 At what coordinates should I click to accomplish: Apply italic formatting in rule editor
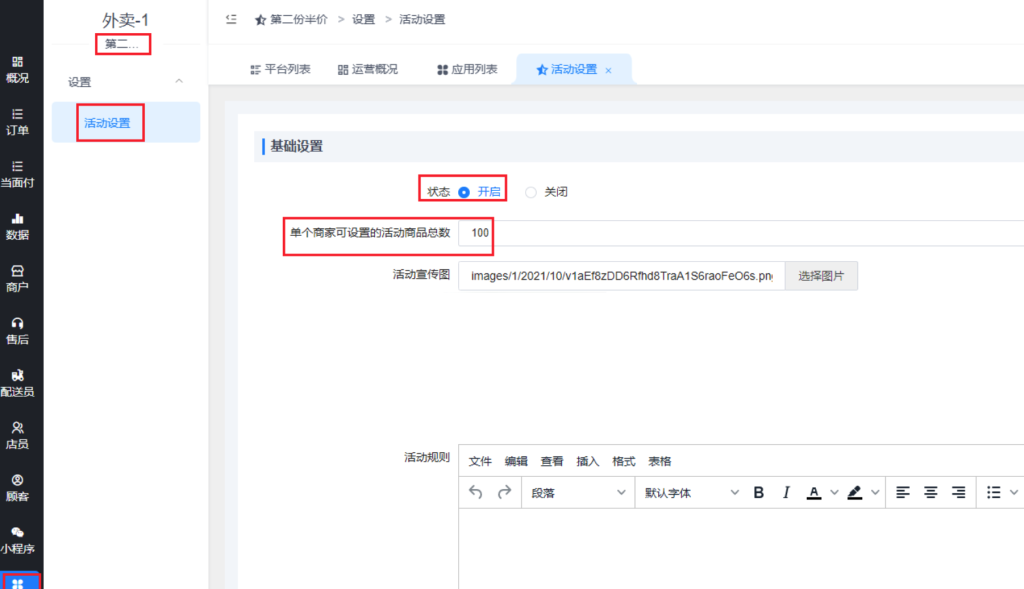point(786,492)
